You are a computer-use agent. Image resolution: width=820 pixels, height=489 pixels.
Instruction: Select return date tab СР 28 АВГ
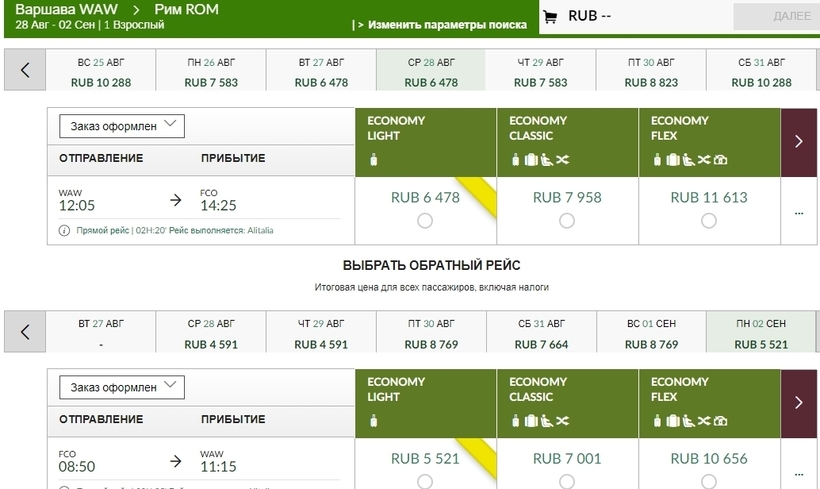pyautogui.click(x=211, y=332)
